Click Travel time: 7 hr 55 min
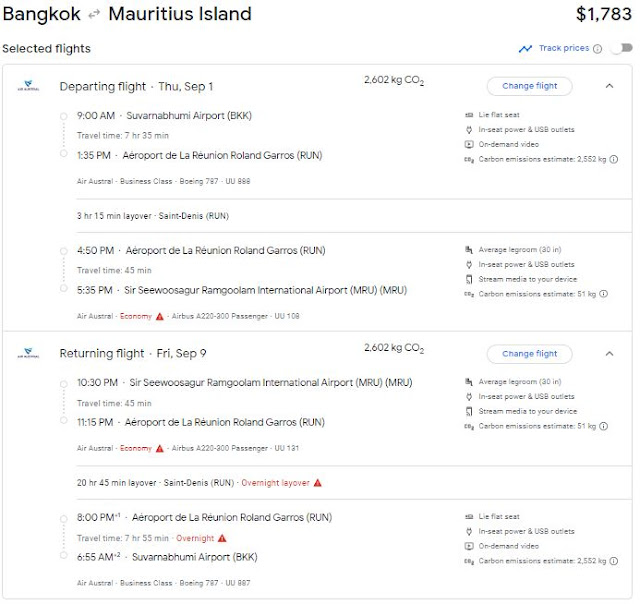This screenshot has height=604, width=640. coord(123,538)
